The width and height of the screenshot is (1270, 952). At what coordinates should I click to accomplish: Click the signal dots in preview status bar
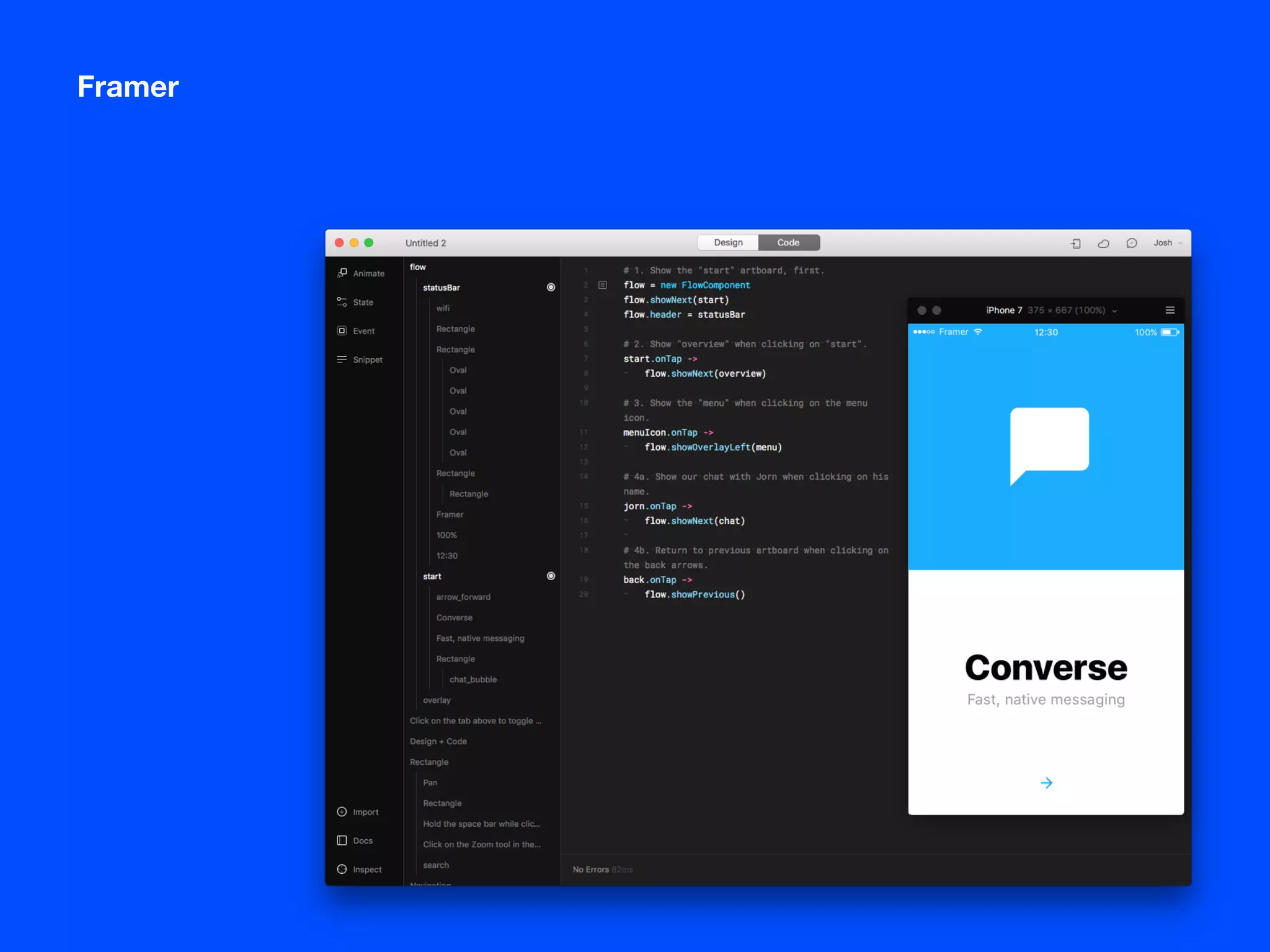coord(924,332)
